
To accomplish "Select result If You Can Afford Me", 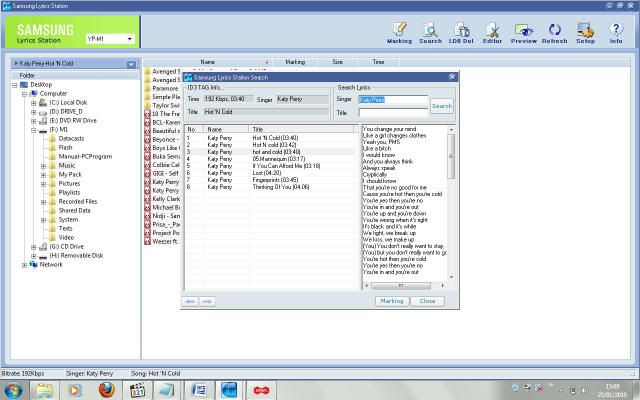I will click(x=269, y=166).
